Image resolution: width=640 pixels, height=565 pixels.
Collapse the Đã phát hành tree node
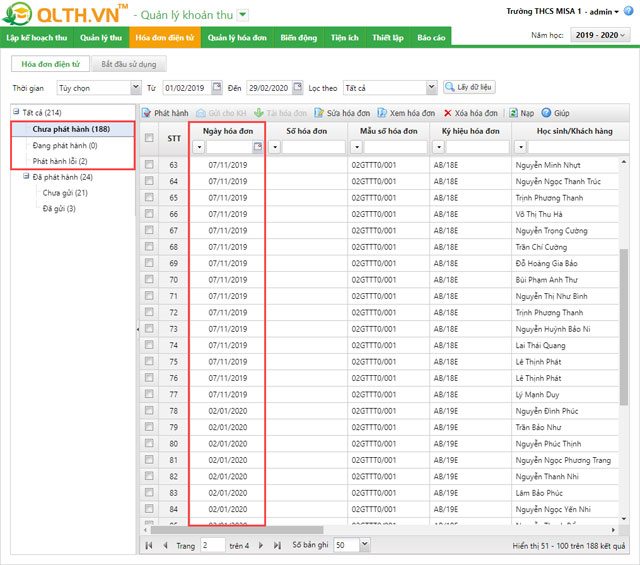(27, 177)
